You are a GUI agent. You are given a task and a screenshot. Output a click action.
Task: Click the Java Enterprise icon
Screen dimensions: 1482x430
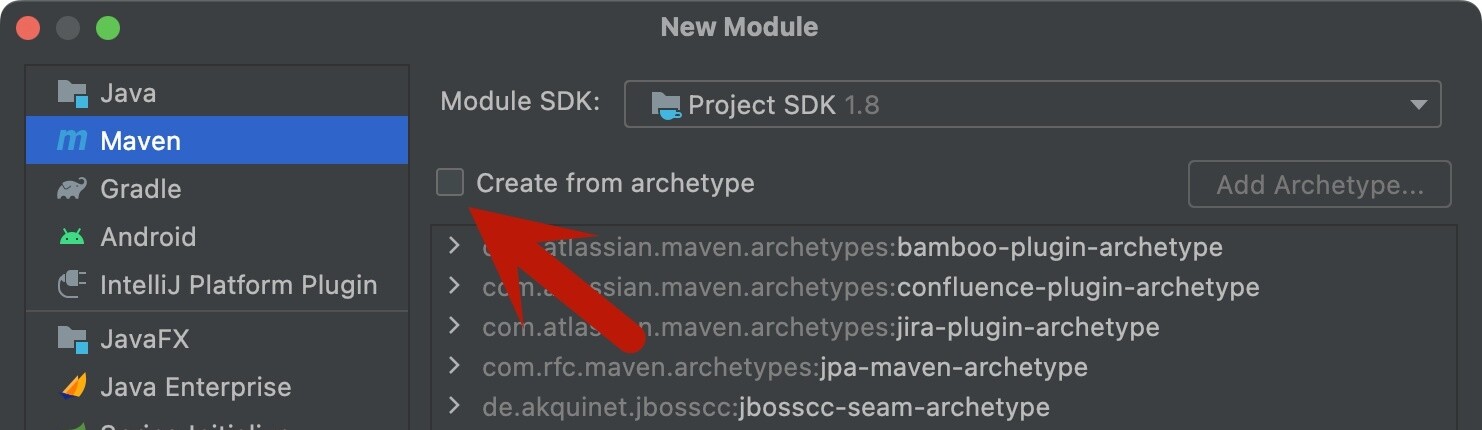click(x=72, y=387)
